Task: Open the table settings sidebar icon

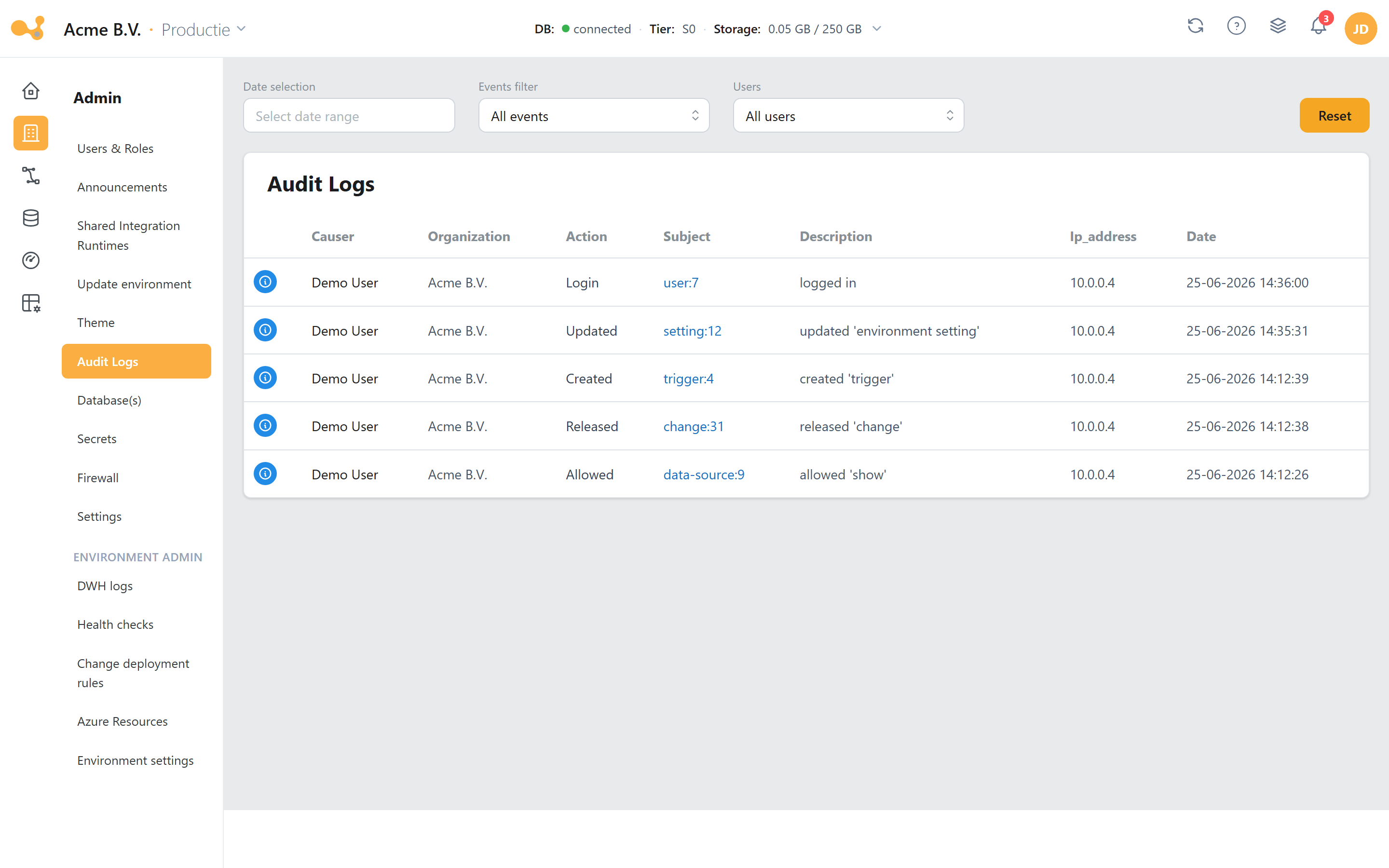Action: (30, 303)
